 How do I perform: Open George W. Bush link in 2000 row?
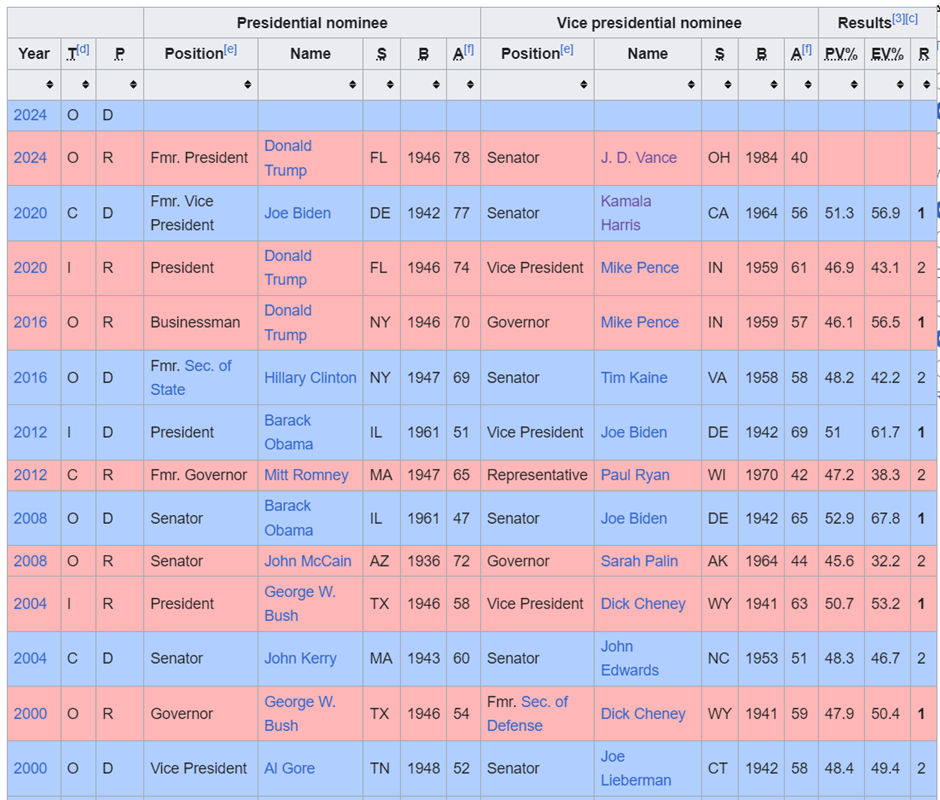pyautogui.click(x=300, y=714)
